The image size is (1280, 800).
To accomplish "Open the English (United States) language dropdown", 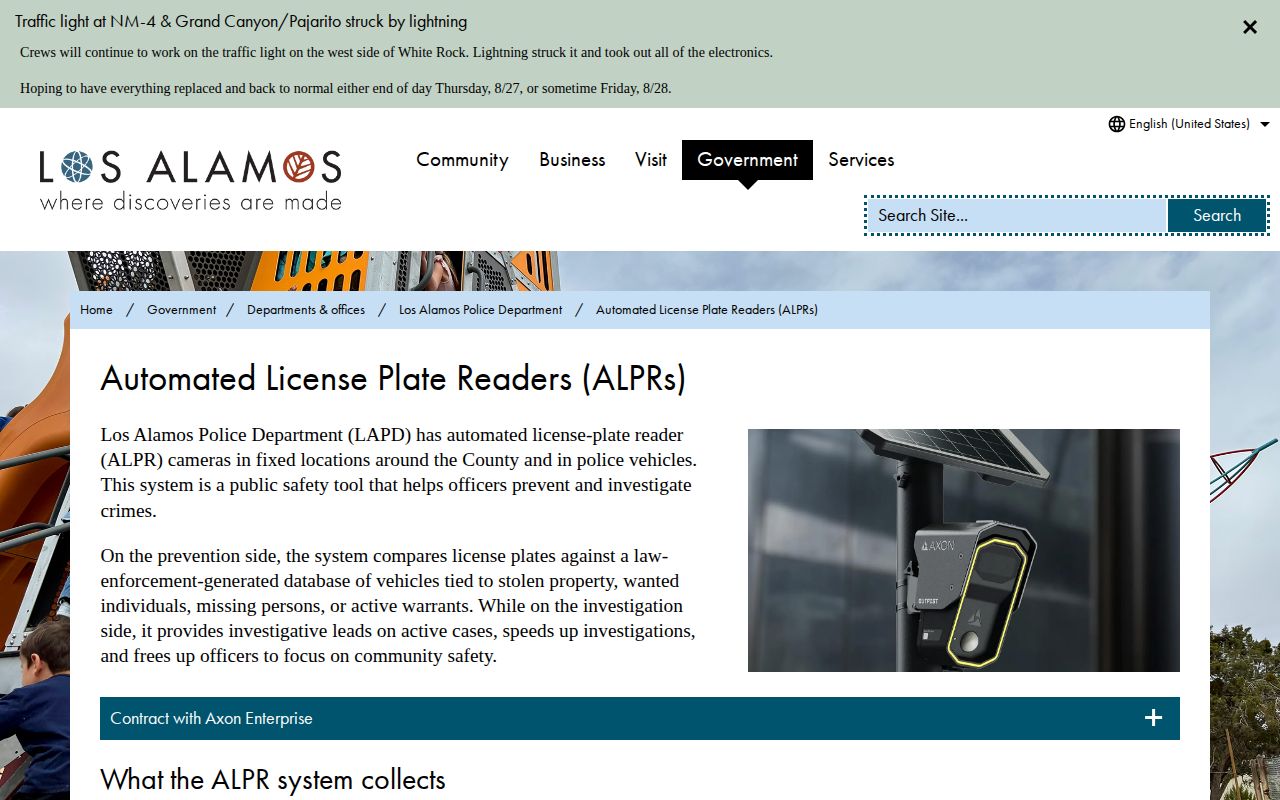I will (1189, 124).
